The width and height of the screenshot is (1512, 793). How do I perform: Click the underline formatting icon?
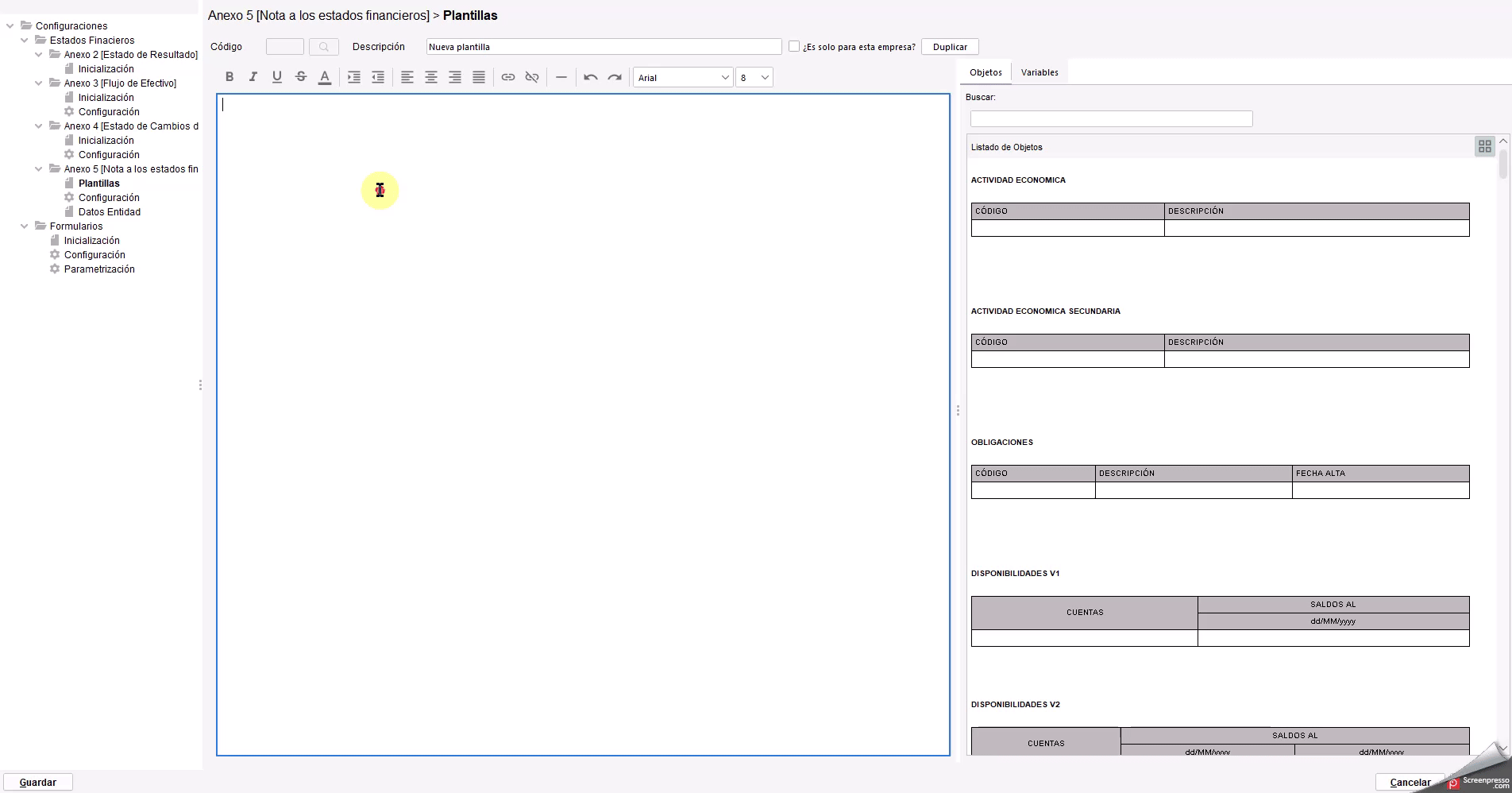(x=277, y=77)
